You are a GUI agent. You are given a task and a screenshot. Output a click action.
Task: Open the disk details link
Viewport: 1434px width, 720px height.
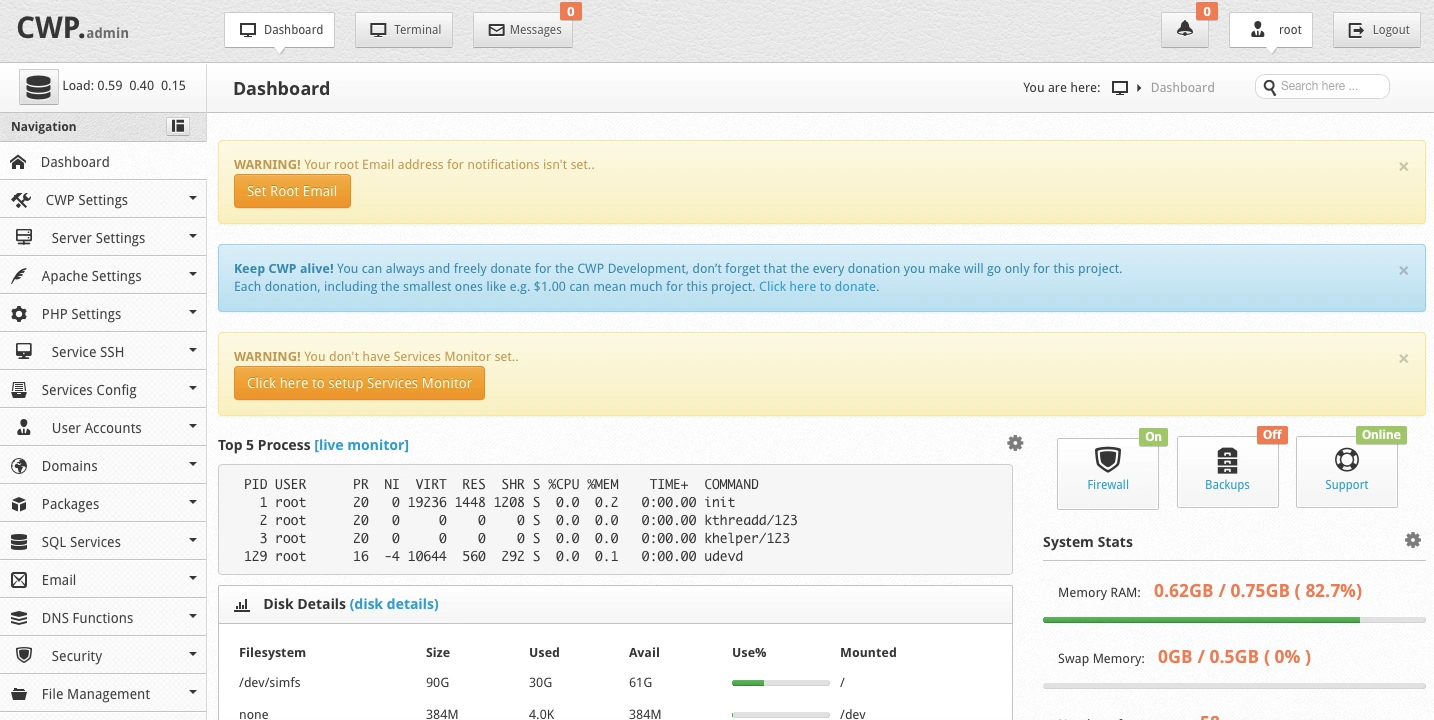click(x=394, y=604)
